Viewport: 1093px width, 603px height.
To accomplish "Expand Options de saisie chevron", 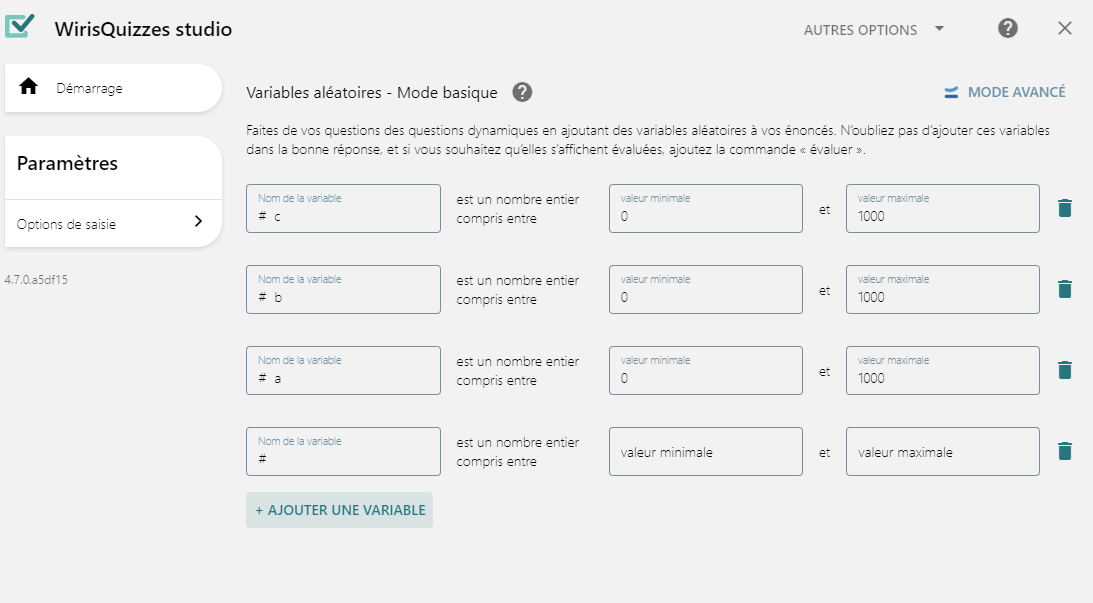I will coord(198,221).
